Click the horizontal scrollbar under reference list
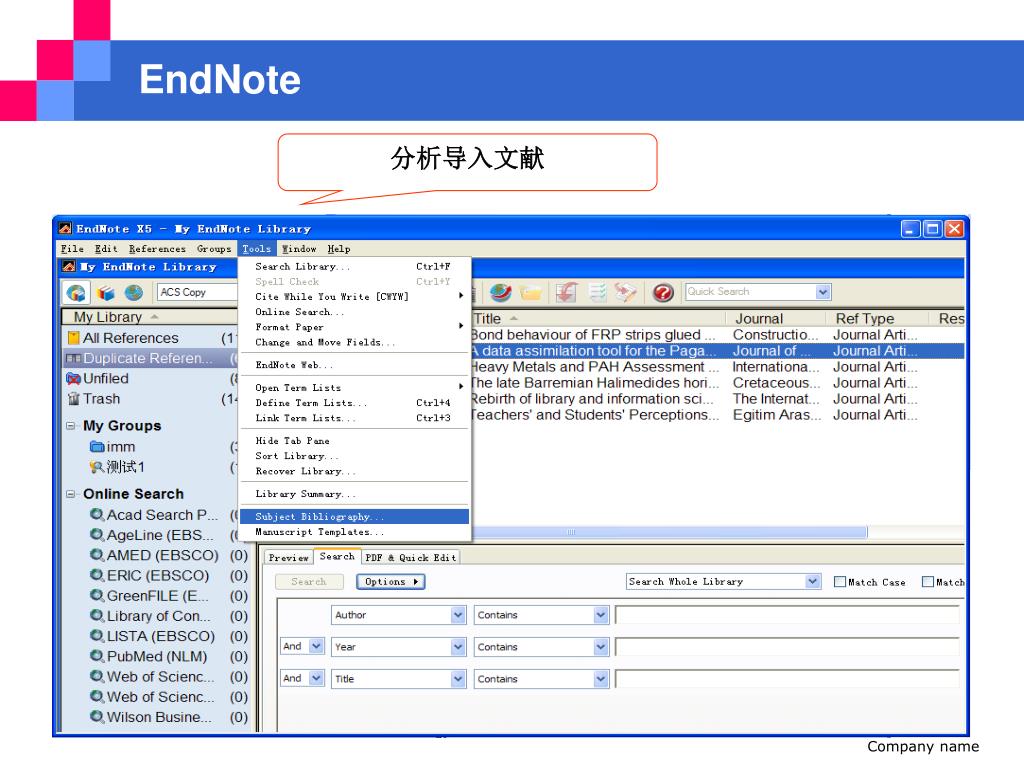 669,532
